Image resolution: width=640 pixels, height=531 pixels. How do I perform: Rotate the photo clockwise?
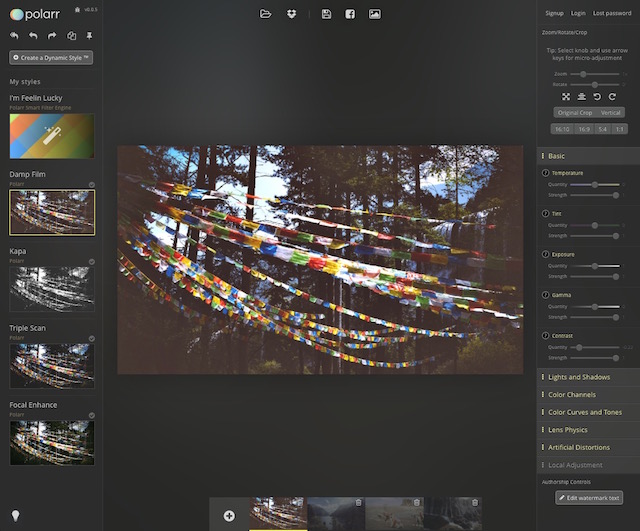point(612,97)
